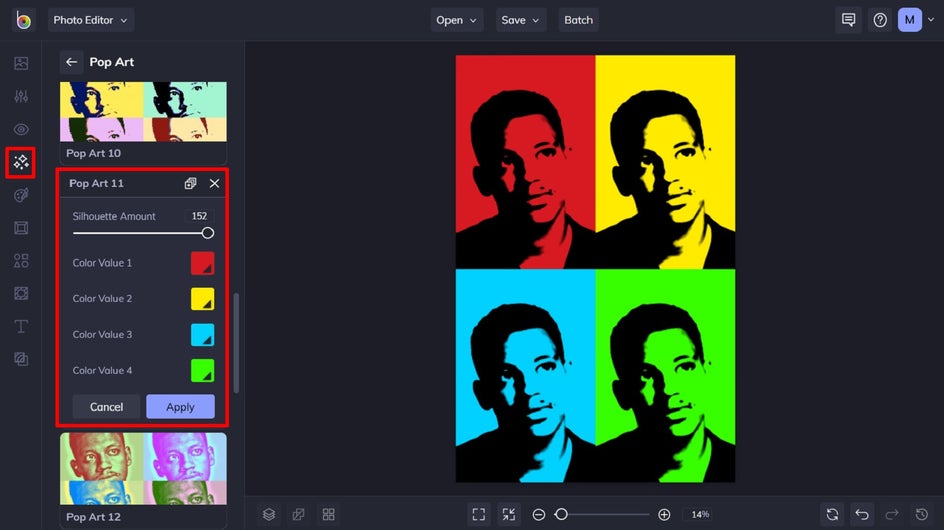
Task: Open the Edit adjustments sliders icon
Action: (x=21, y=96)
